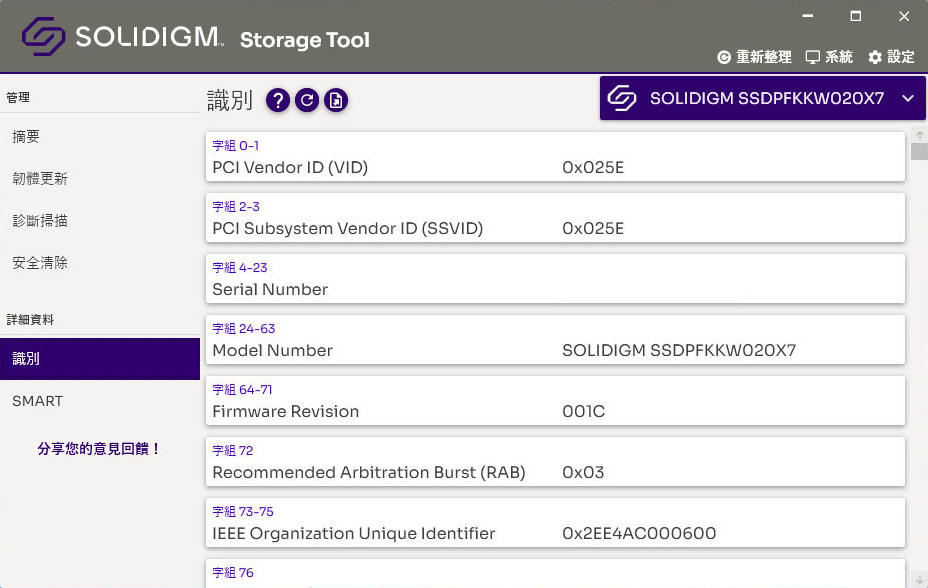Click the circular refresh icon beside 識別
This screenshot has height=588, width=928.
[x=307, y=101]
